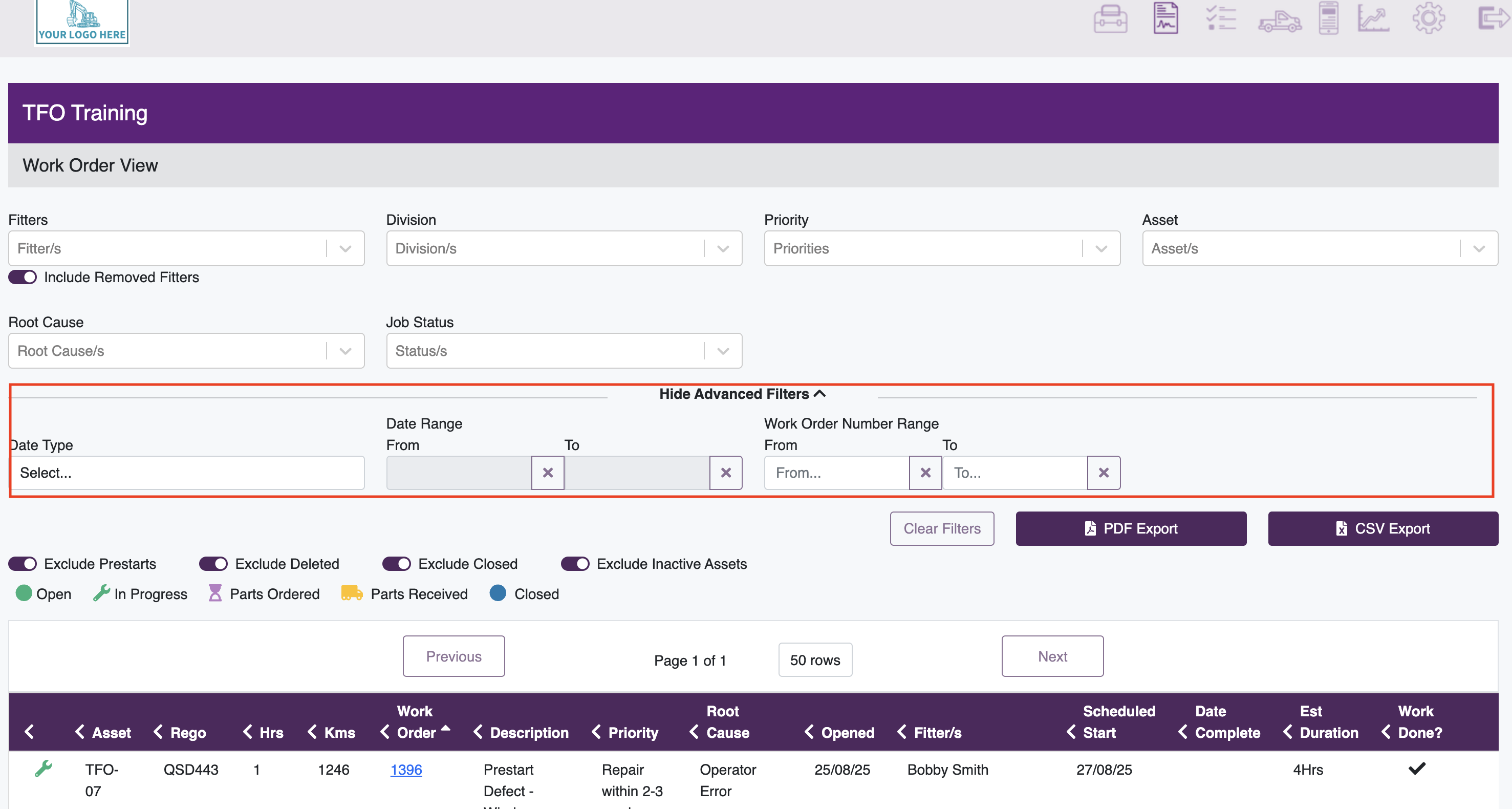Open the mobile device icon
The width and height of the screenshot is (1512, 809).
tap(1328, 18)
